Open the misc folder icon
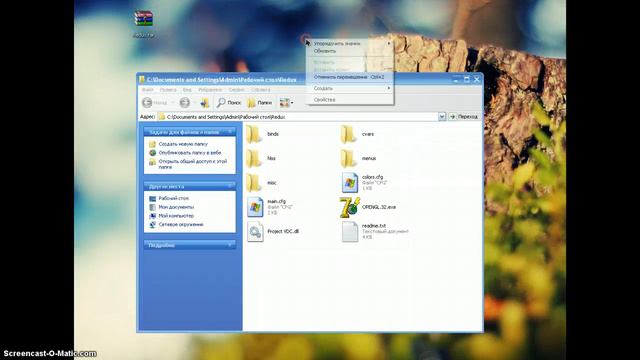This screenshot has width=640, height=360. (254, 183)
